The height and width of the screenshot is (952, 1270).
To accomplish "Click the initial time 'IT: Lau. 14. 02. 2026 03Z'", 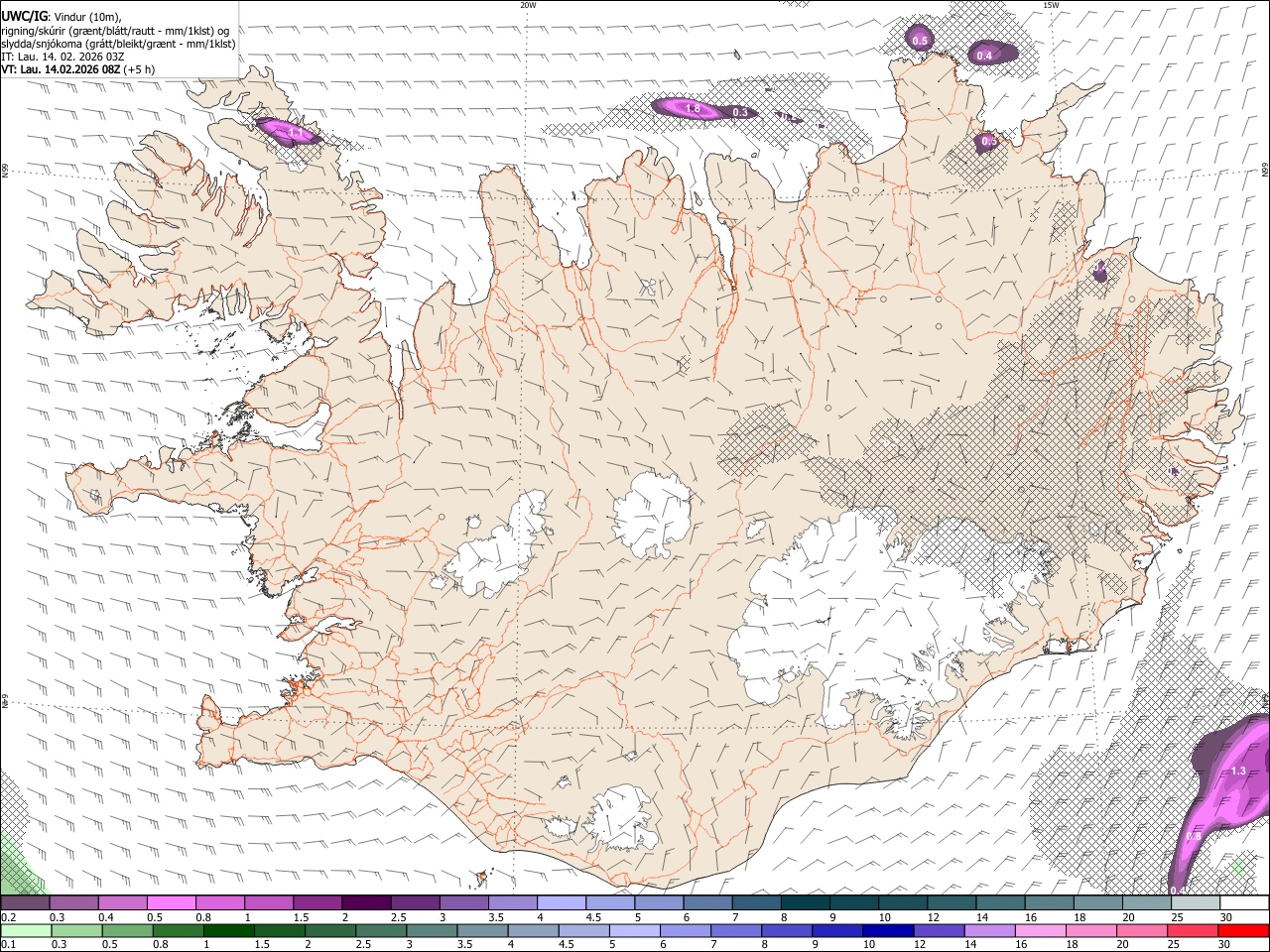I will (x=63, y=57).
